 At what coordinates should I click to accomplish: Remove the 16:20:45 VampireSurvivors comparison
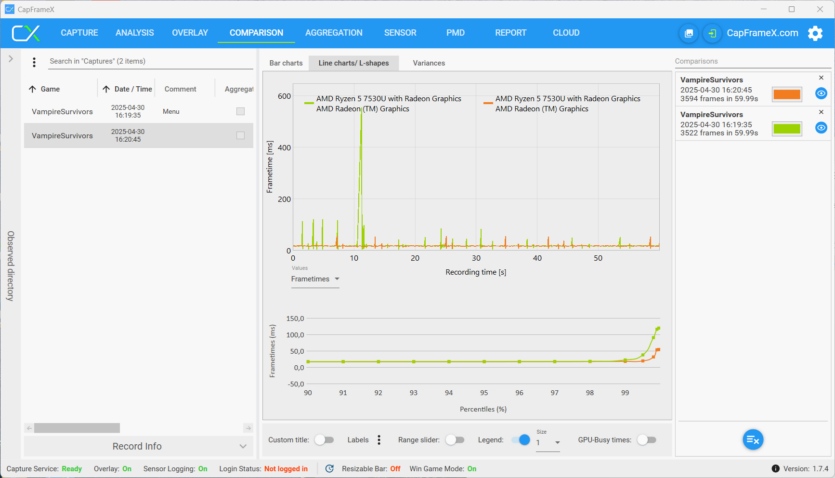(821, 78)
